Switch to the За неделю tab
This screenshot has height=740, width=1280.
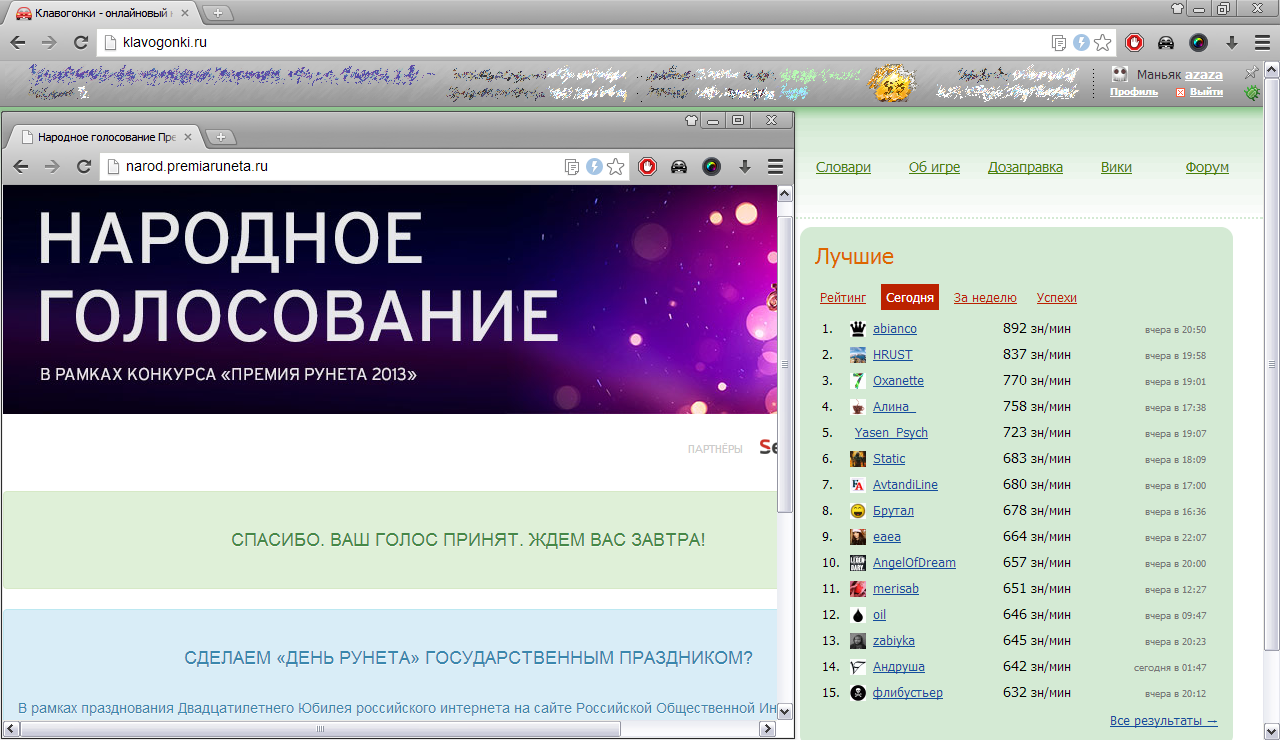click(x=985, y=298)
